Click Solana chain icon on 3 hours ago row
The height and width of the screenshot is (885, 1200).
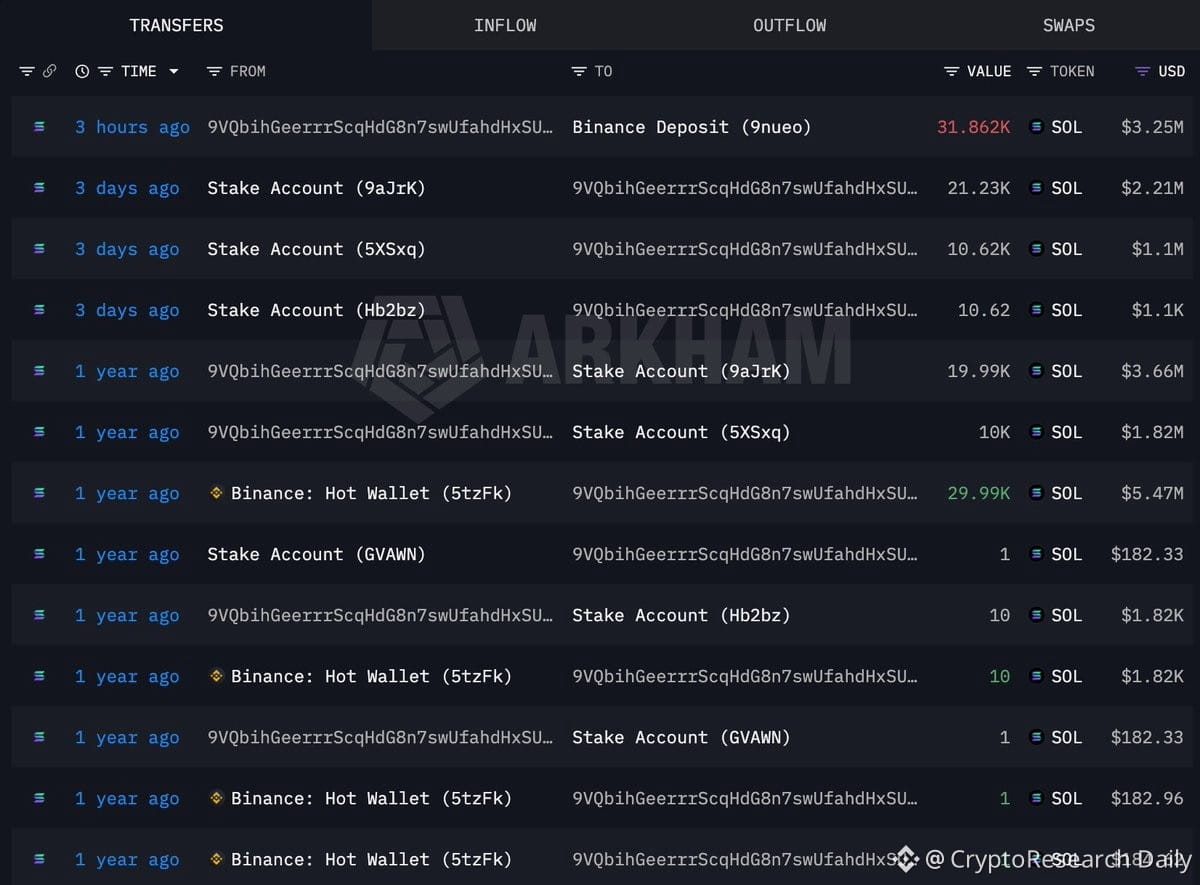(39, 127)
